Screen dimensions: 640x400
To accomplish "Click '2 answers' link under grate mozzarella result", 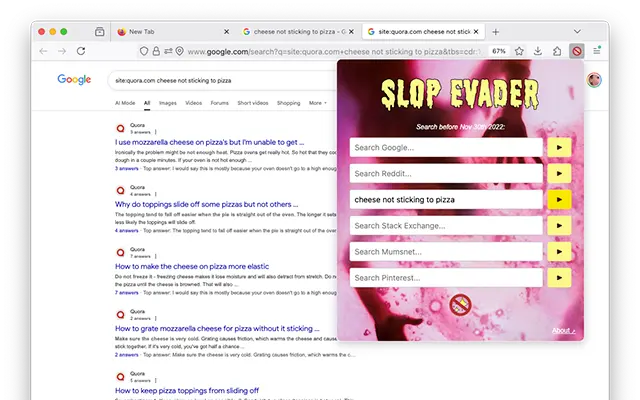I will 127,354.
